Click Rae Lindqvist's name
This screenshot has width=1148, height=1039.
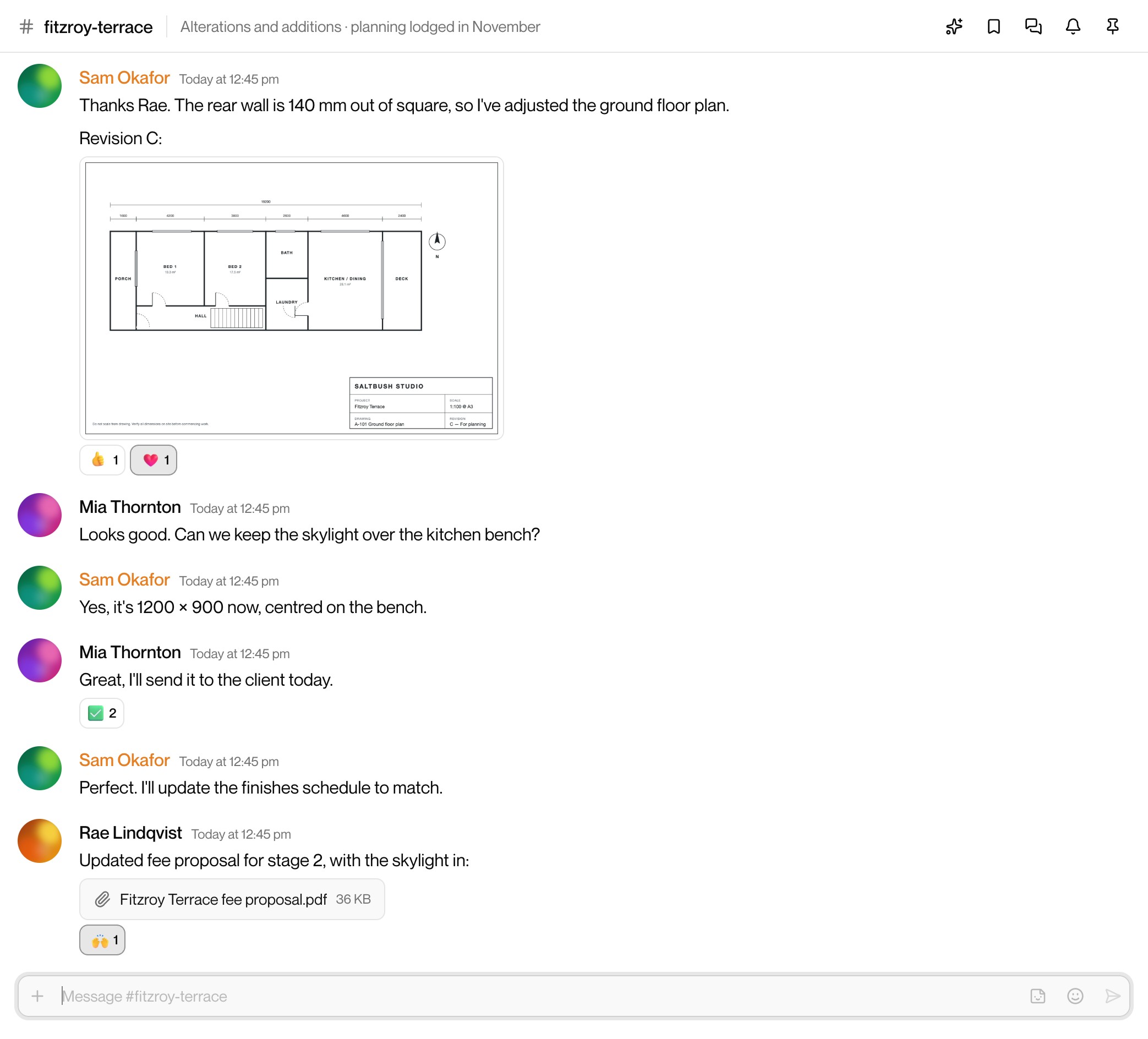130,833
